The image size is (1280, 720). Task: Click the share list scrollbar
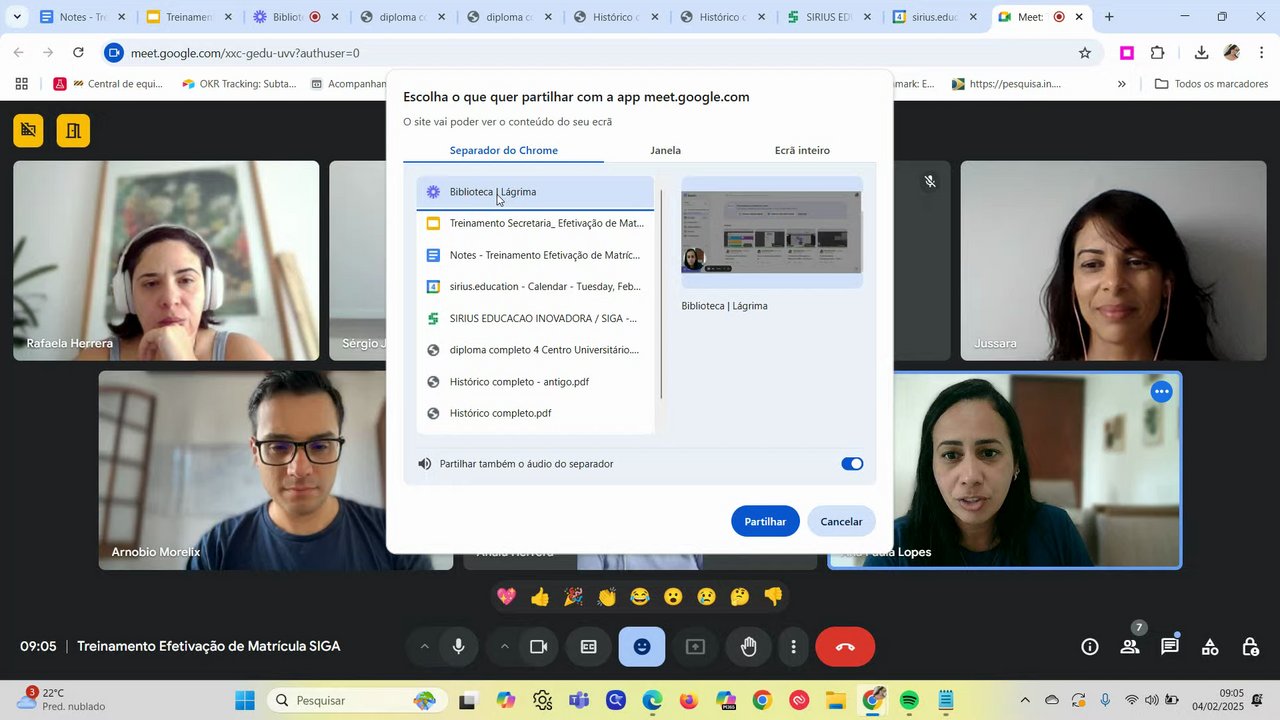661,293
